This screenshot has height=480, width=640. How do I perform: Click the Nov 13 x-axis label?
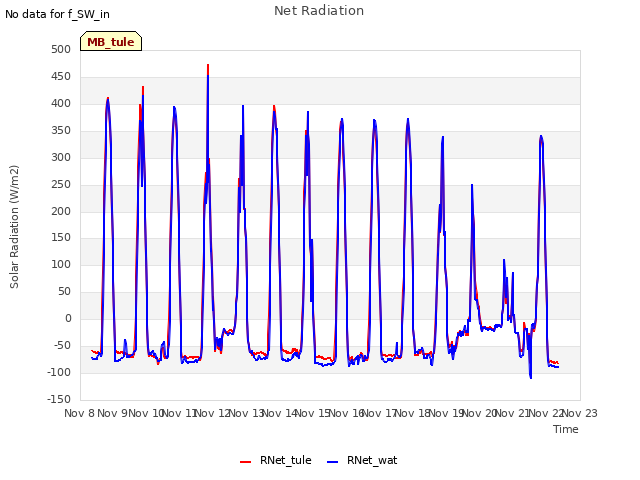[x=246, y=413]
